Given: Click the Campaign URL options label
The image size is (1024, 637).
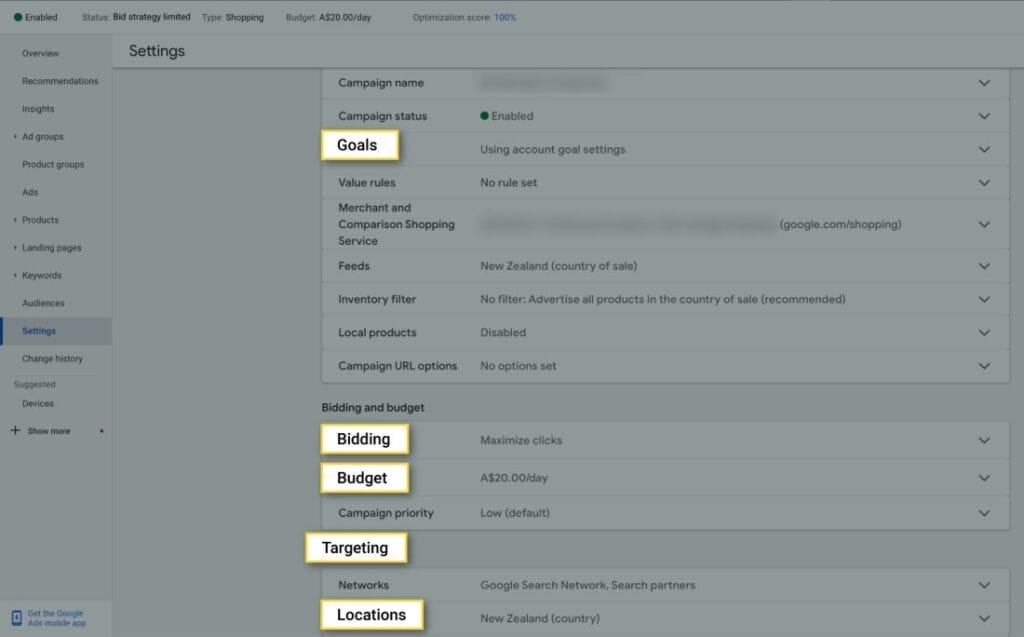Looking at the screenshot, I should pyautogui.click(x=398, y=366).
